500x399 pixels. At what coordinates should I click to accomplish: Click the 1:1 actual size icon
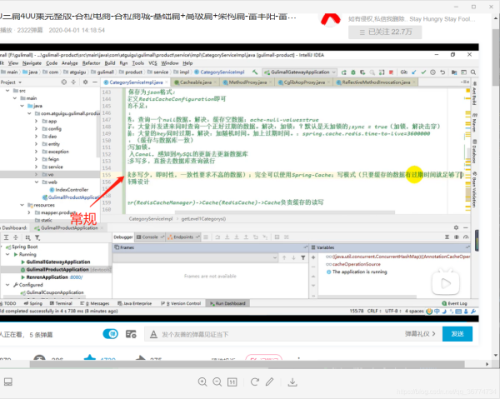[232, 382]
